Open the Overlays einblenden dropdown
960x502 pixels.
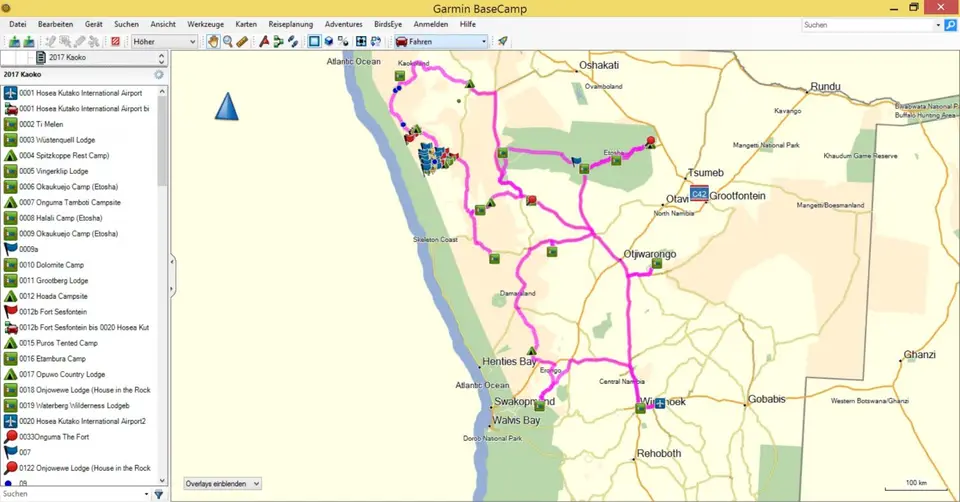point(223,484)
